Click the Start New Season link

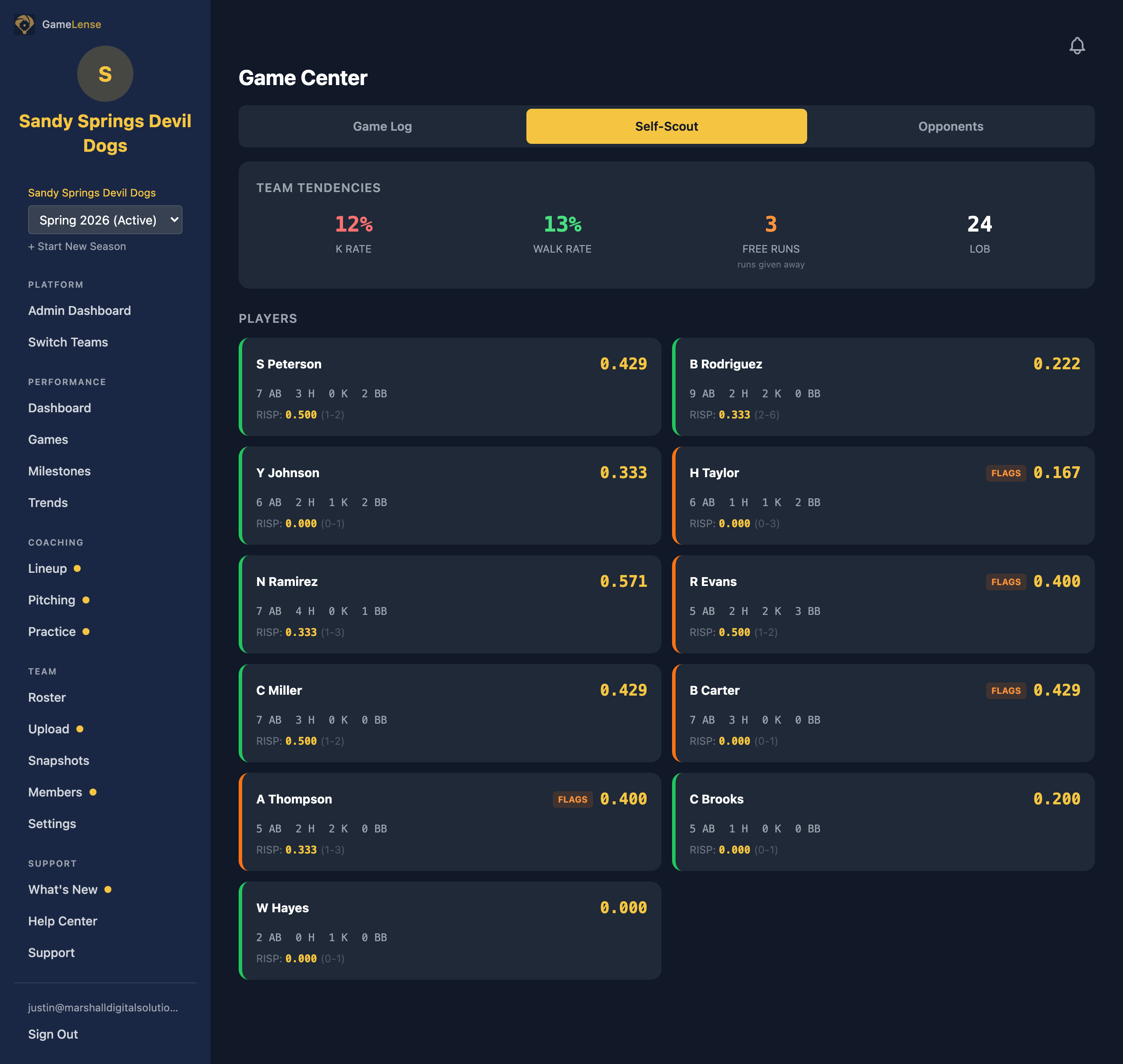tap(77, 246)
